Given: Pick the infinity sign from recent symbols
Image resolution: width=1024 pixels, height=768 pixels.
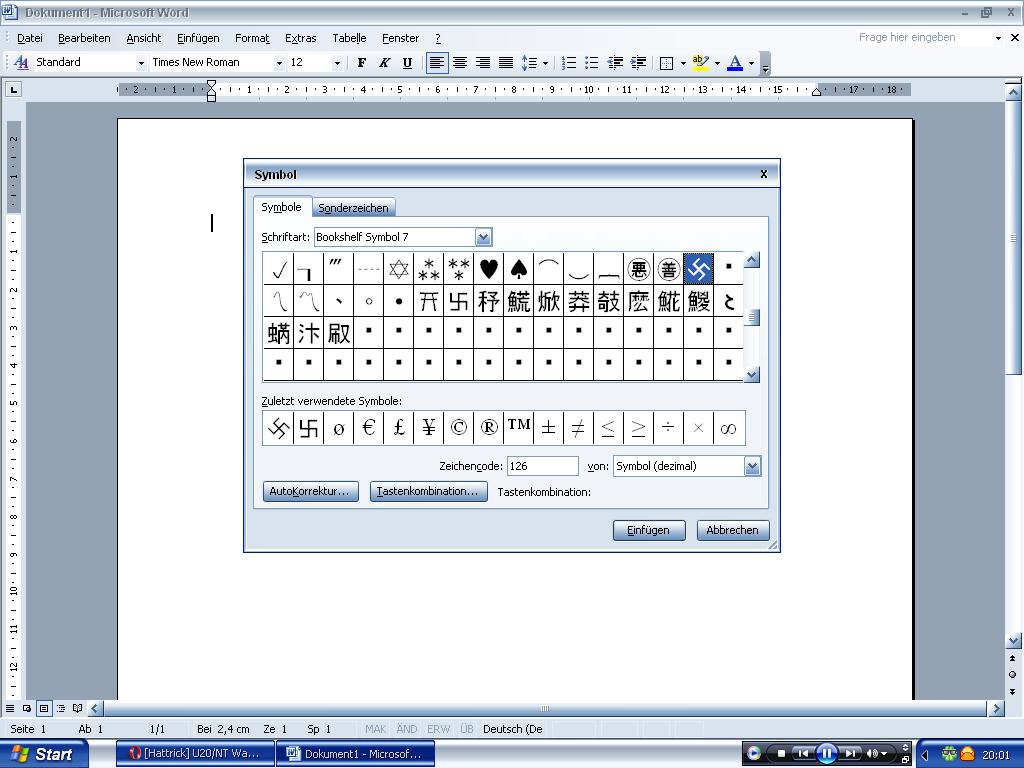Looking at the screenshot, I should pos(729,428).
